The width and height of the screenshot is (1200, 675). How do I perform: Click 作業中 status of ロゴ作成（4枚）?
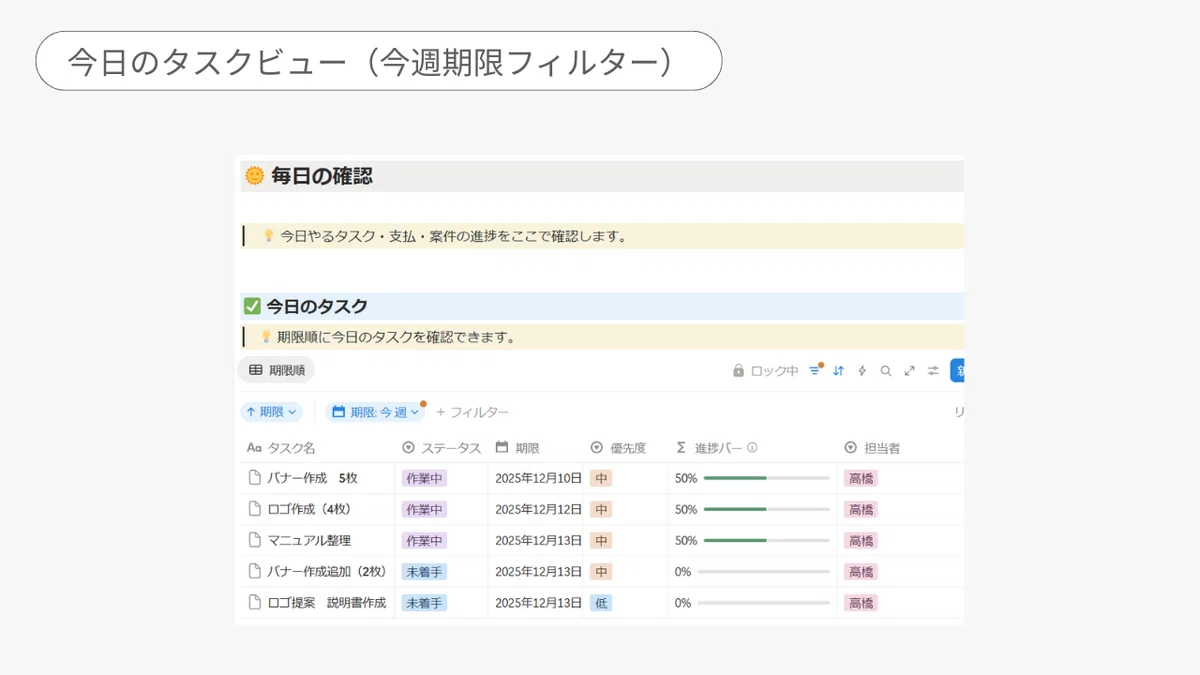point(424,510)
